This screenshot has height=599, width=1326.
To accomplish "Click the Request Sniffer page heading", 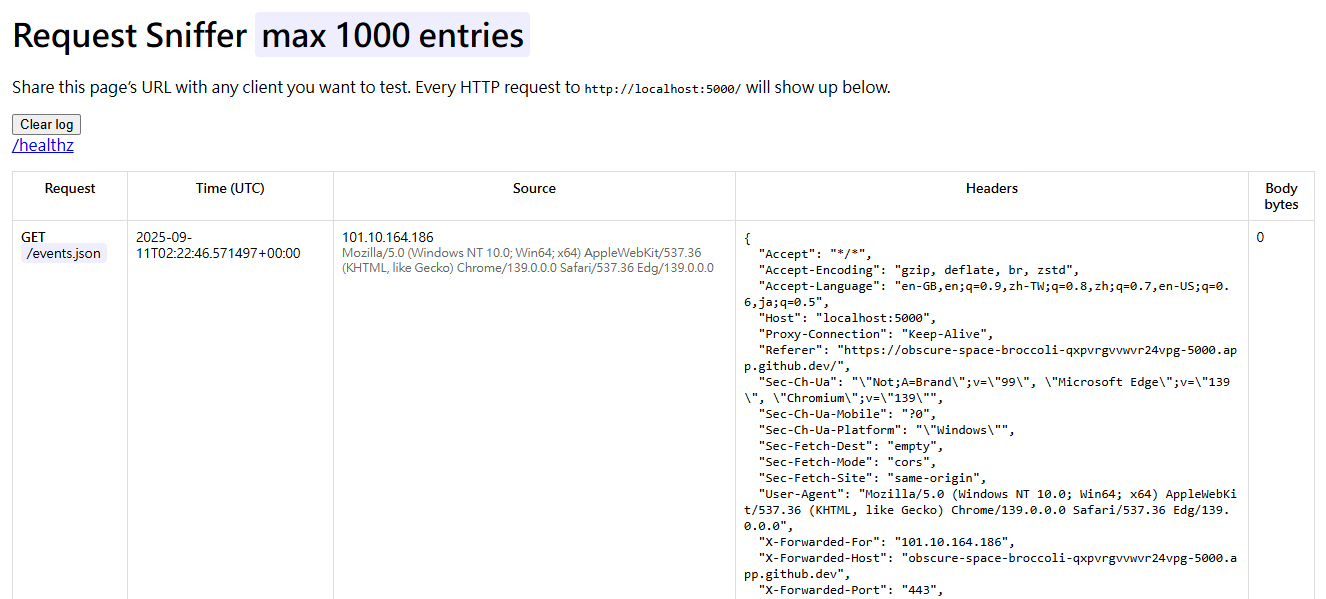I will tap(129, 36).
